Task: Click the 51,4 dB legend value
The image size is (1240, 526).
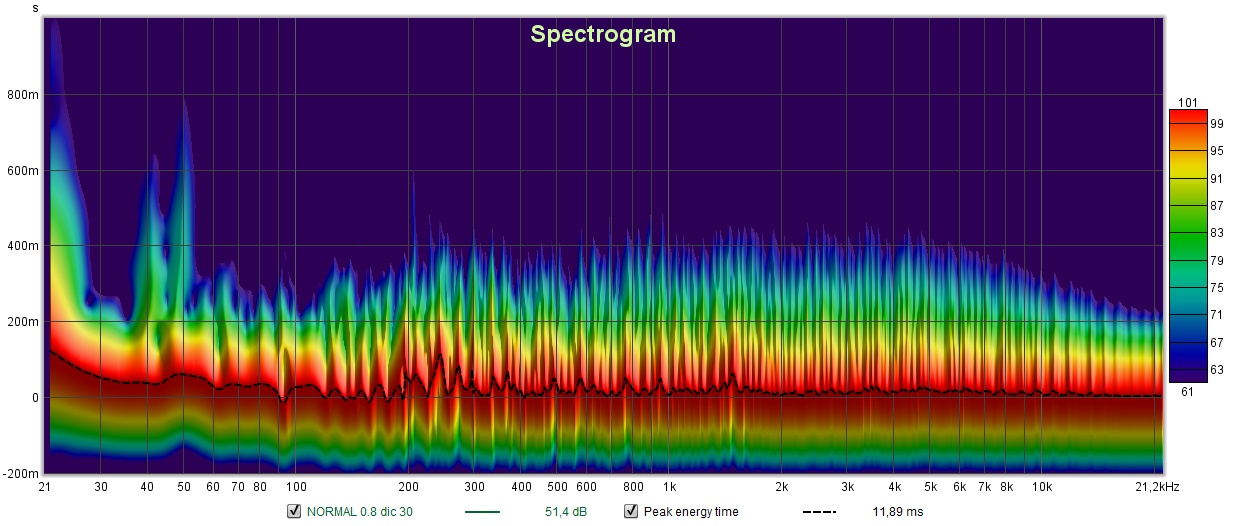Action: 567,512
